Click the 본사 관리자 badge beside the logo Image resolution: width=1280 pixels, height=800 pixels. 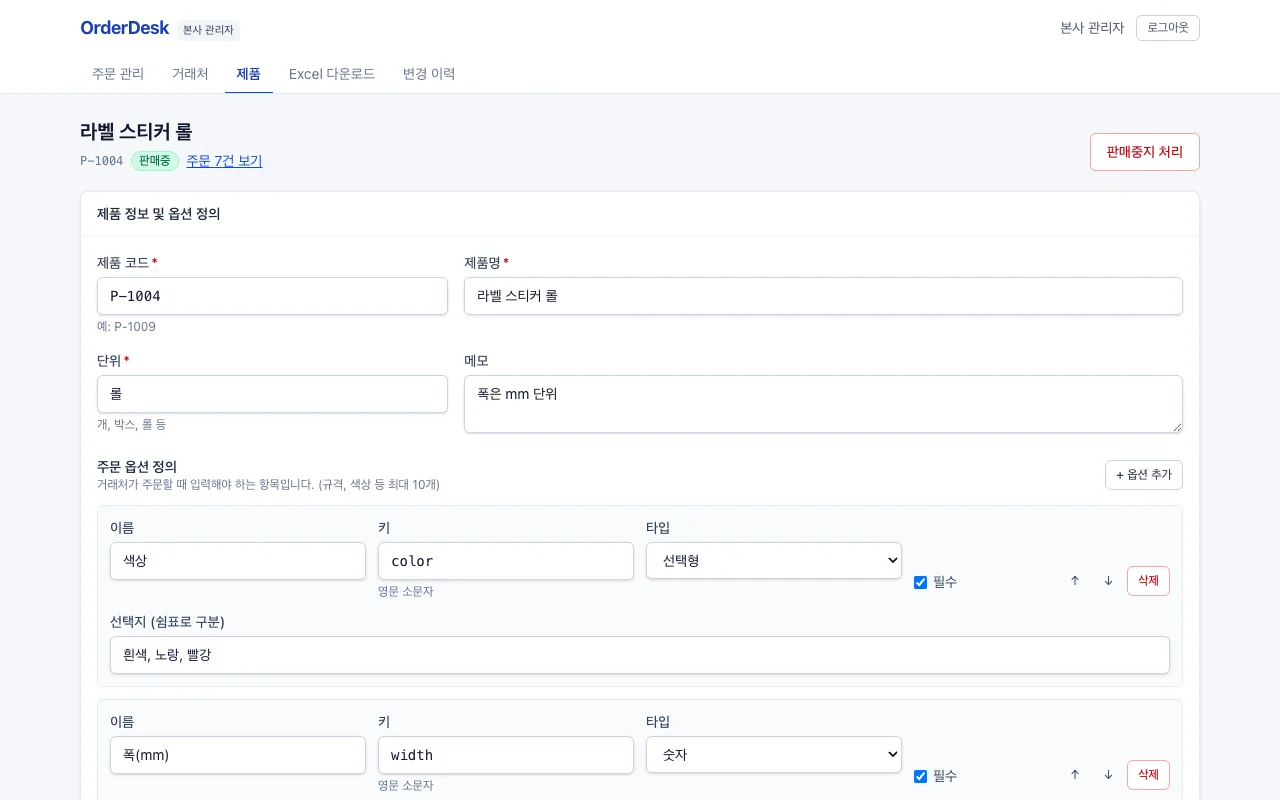(209, 30)
